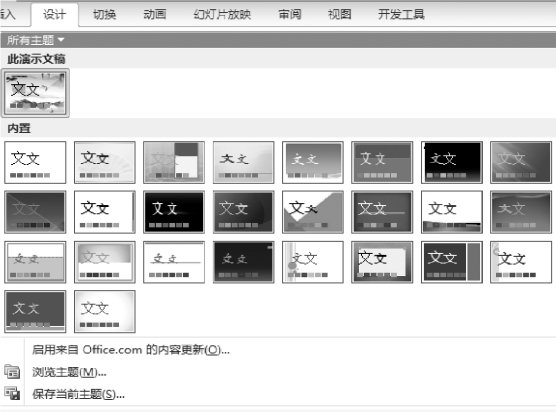Open the 动画 ribbon tab
The image size is (556, 414).
click(155, 15)
